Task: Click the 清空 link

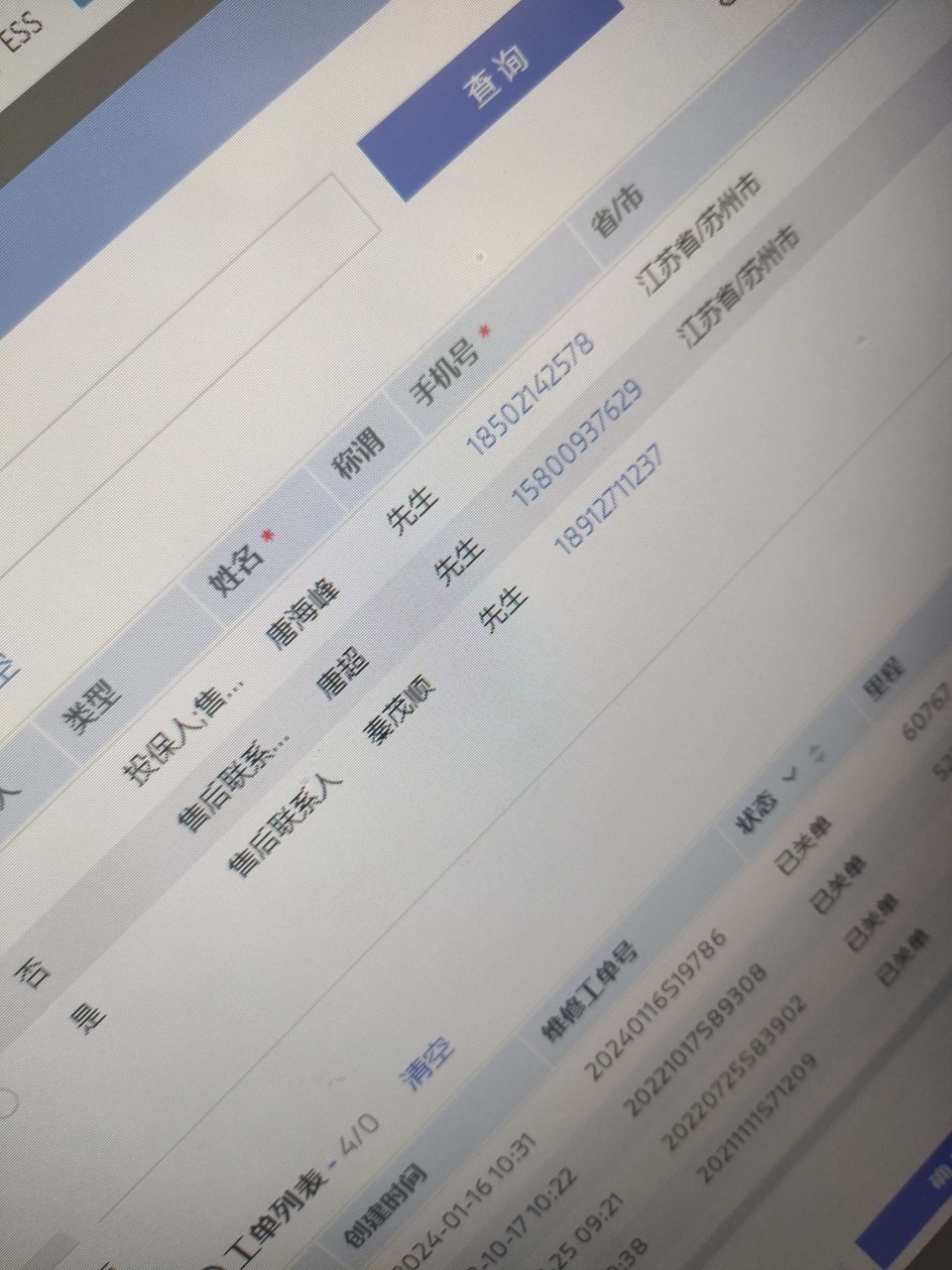Action: (x=427, y=1063)
